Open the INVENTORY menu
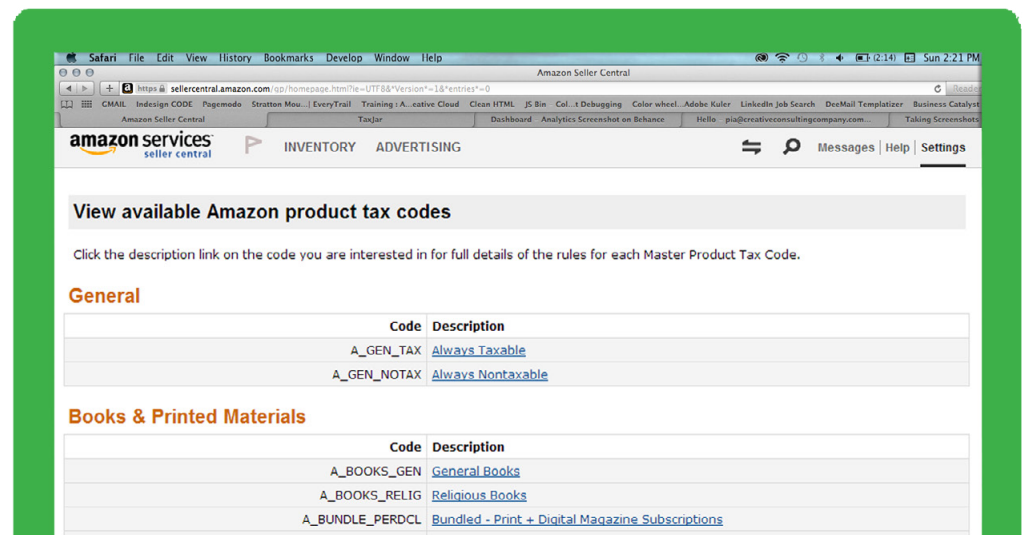The height and width of the screenshot is (544, 1033). (x=320, y=147)
